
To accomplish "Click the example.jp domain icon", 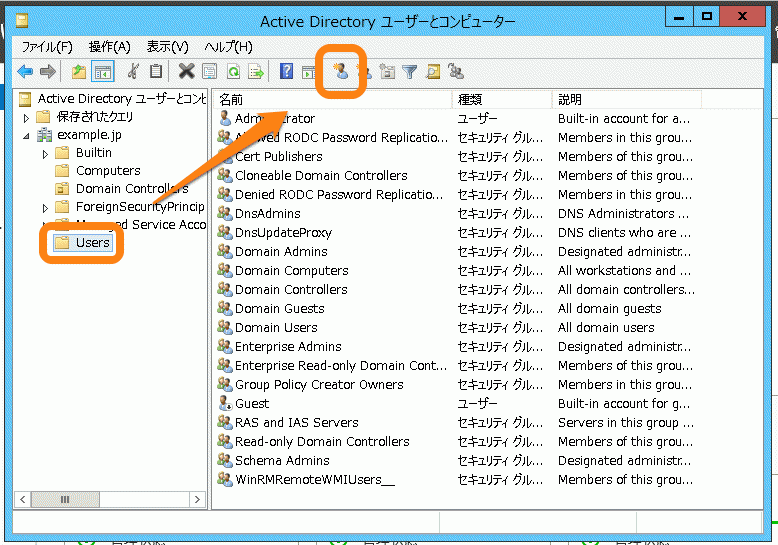I will tap(45, 135).
